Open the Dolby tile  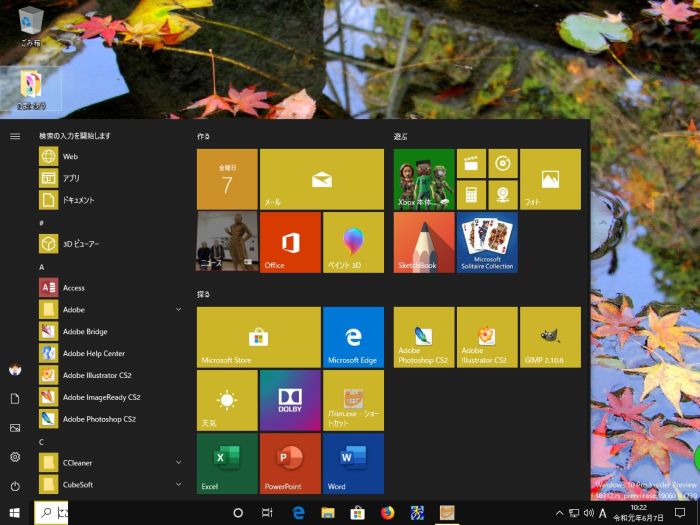point(290,400)
